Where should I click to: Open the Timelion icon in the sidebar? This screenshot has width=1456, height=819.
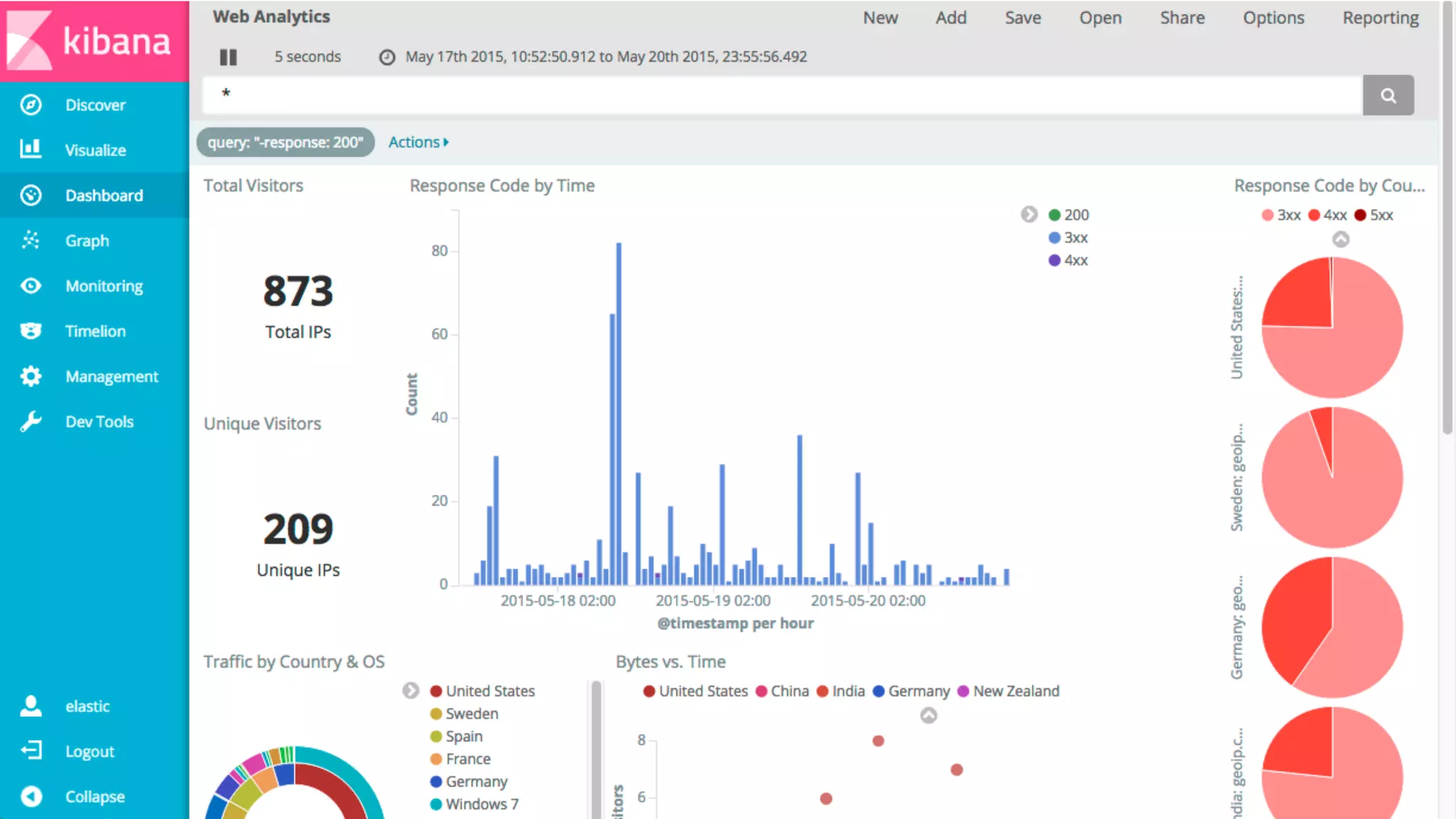click(31, 331)
